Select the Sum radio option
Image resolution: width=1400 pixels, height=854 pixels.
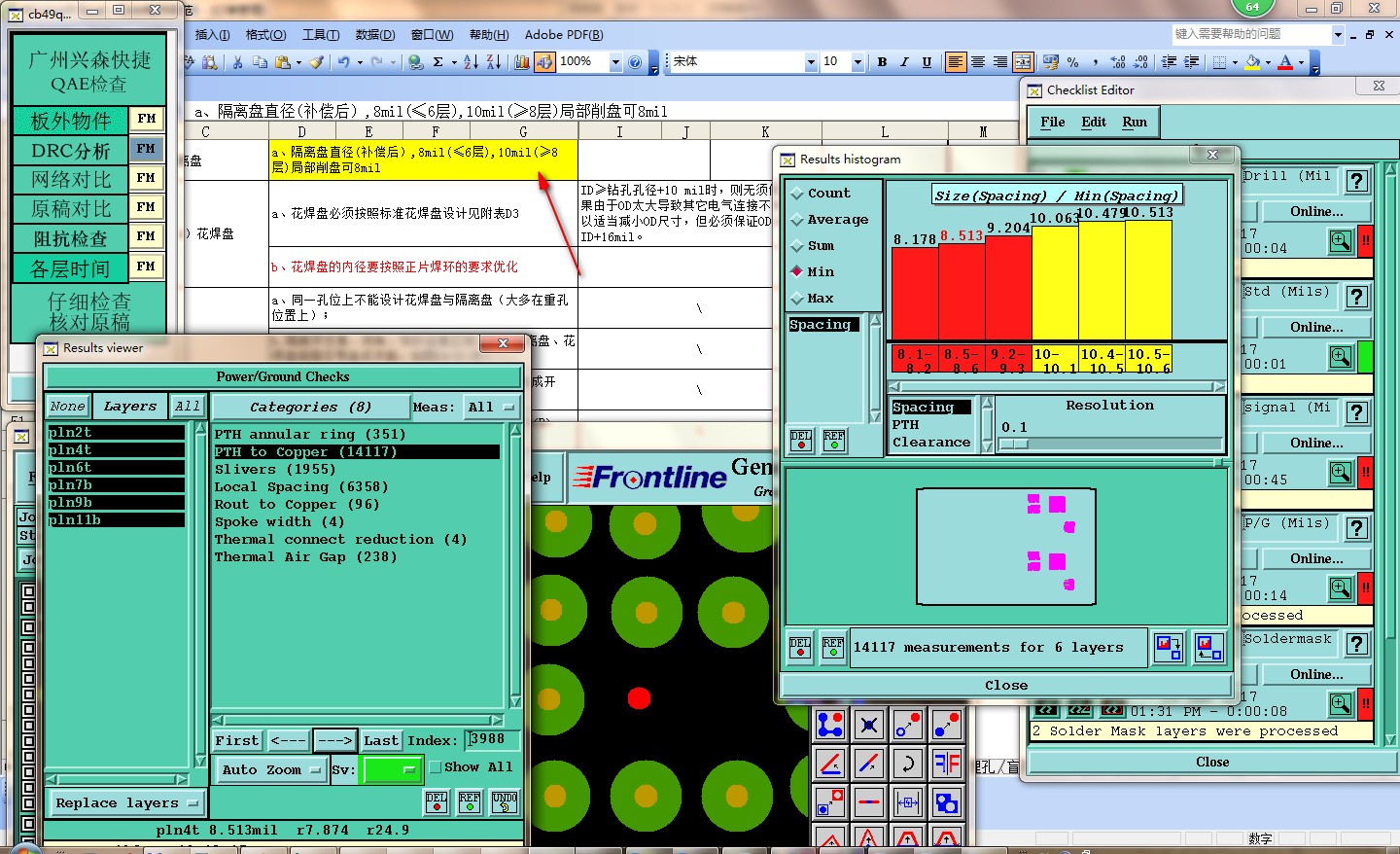tap(812, 245)
